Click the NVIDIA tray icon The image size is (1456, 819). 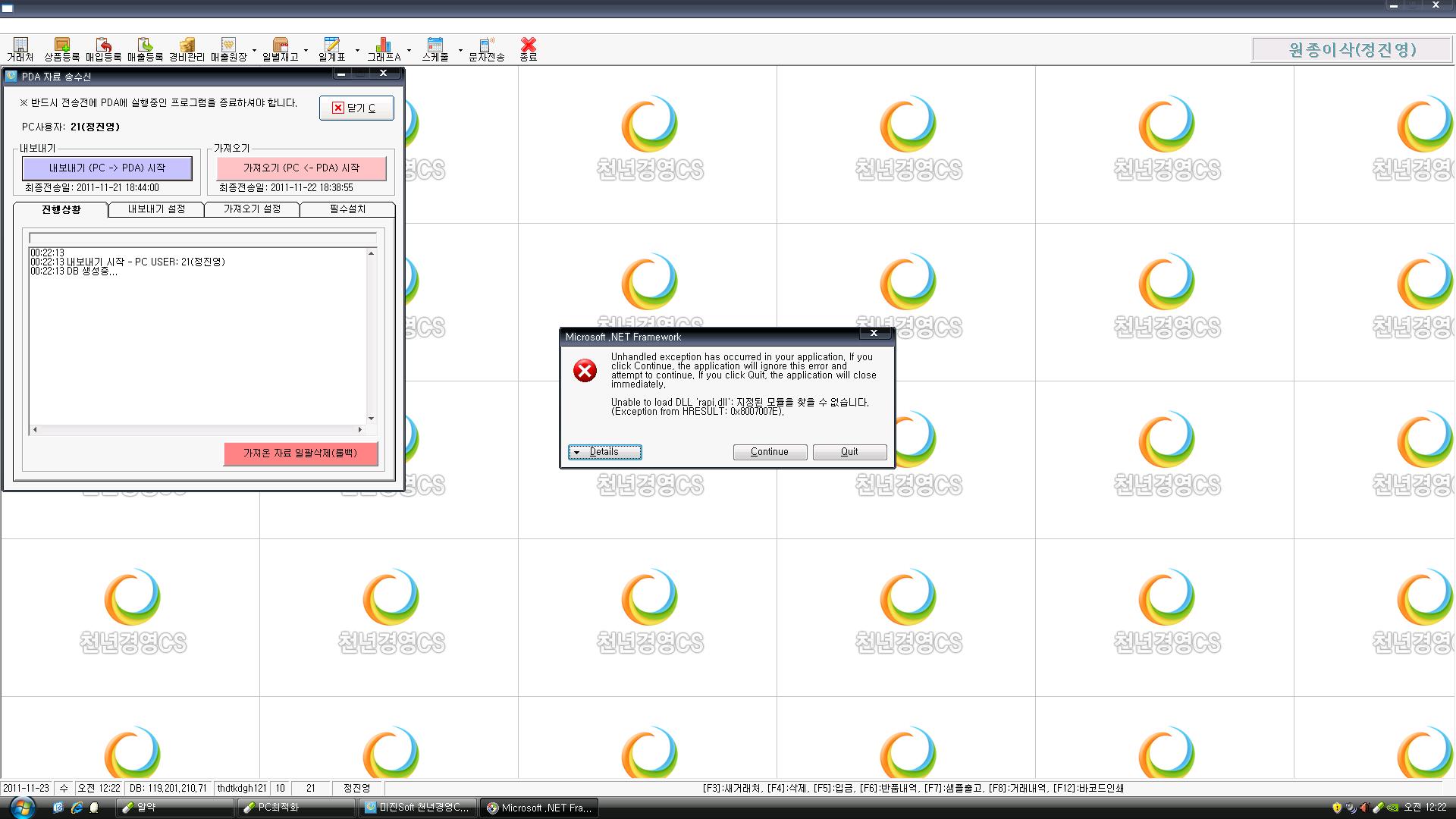(x=1392, y=808)
